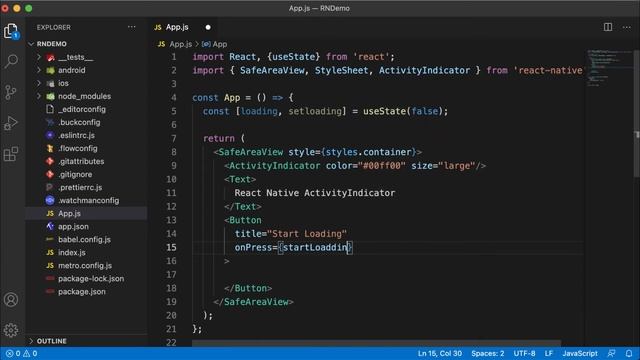Screen dimensions: 640x360
Task: Open notifications bell in status bar
Action: point(629,353)
